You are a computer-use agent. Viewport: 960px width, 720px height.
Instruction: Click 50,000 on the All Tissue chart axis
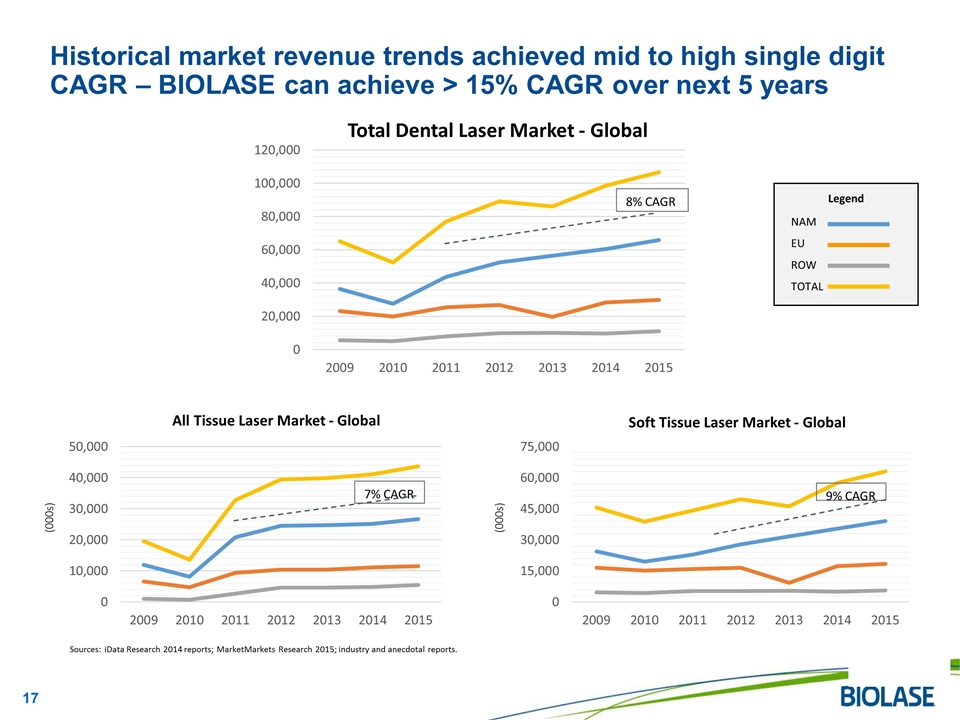tap(89, 446)
